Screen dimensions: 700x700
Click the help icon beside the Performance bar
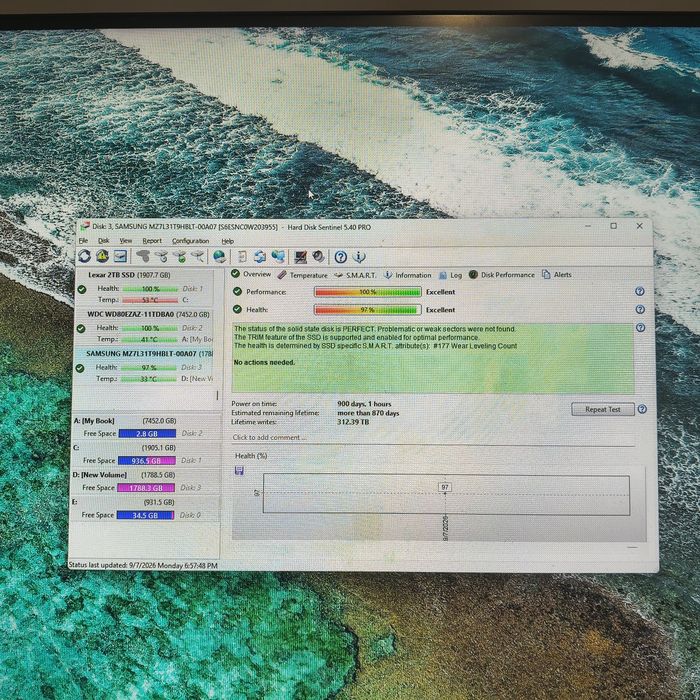[640, 292]
